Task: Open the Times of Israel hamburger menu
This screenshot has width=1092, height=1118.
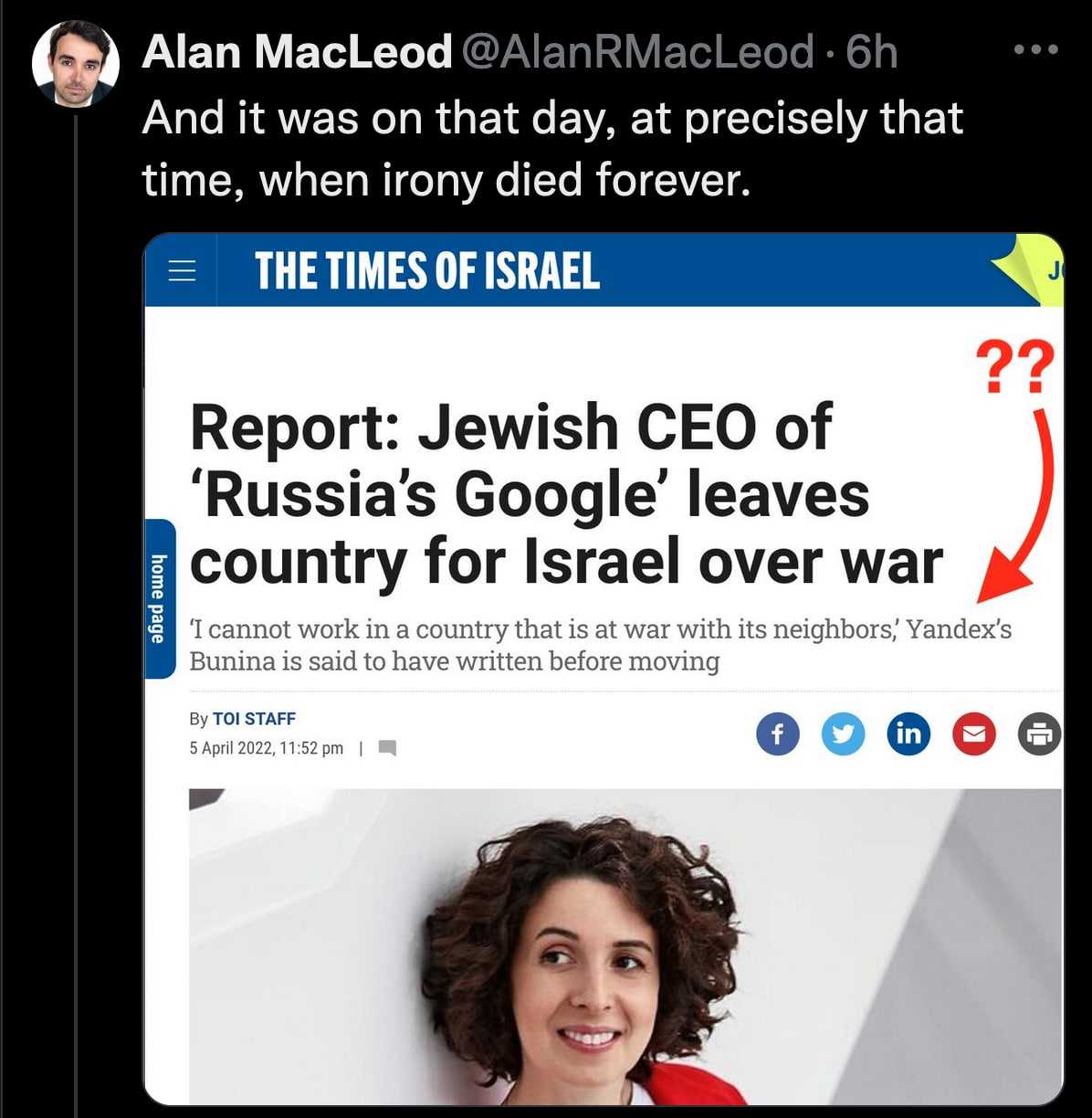Action: click(183, 271)
